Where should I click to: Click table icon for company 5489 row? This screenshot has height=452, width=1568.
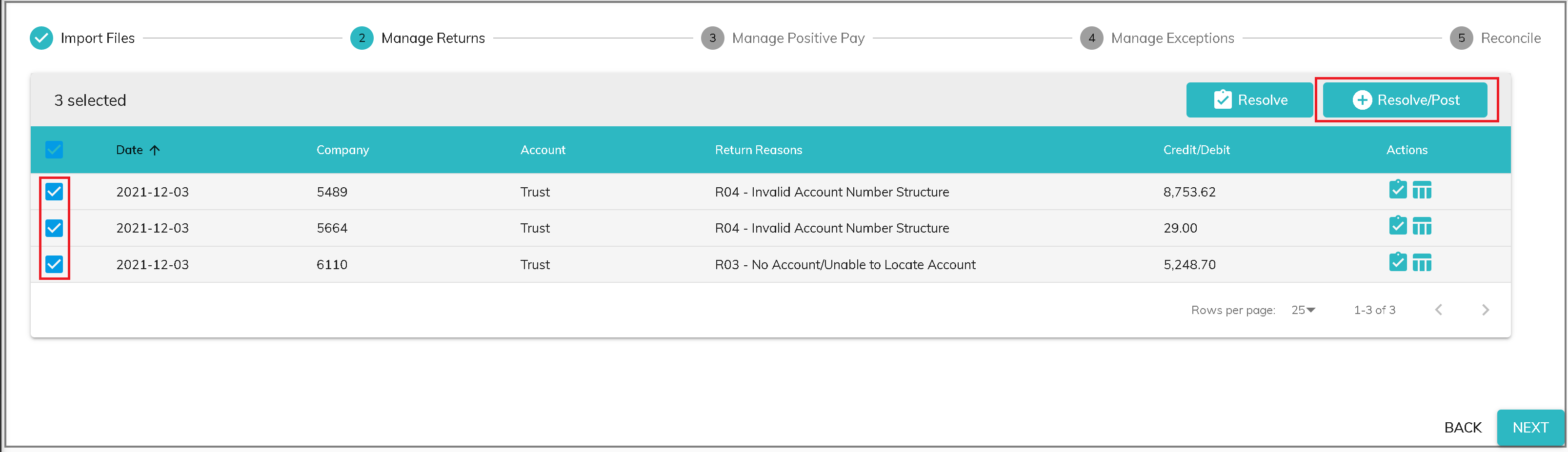tap(1422, 191)
